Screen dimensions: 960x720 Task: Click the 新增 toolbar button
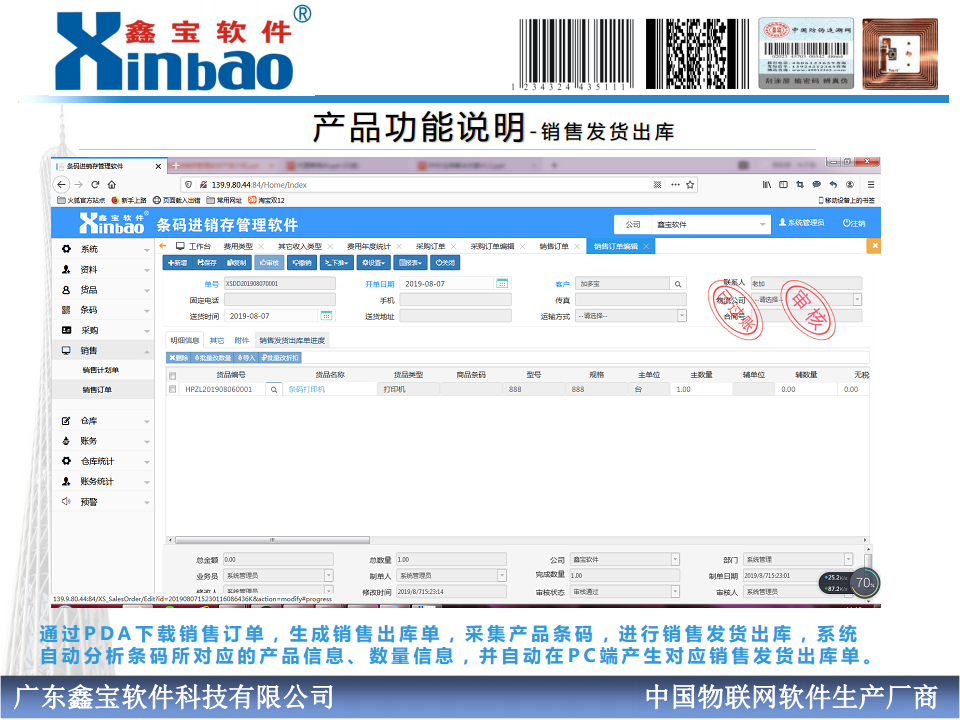178,263
